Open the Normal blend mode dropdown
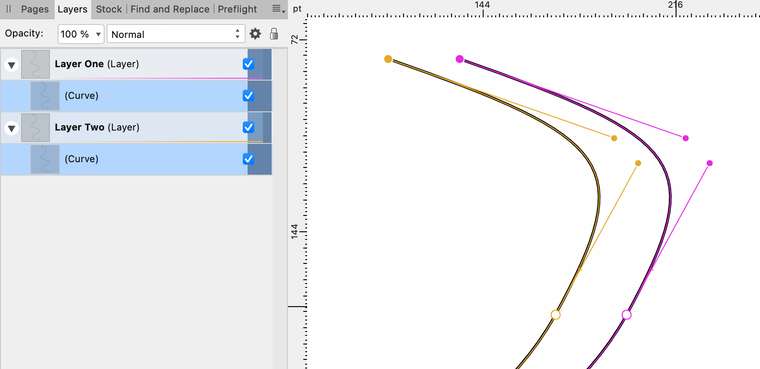The height and width of the screenshot is (369, 760). (176, 34)
